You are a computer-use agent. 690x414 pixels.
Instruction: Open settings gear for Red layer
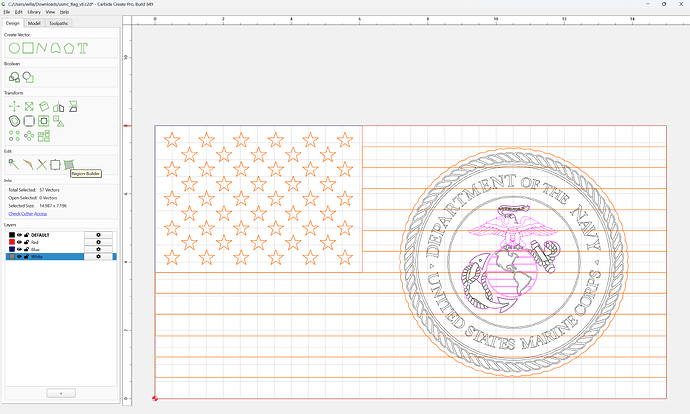[98, 242]
